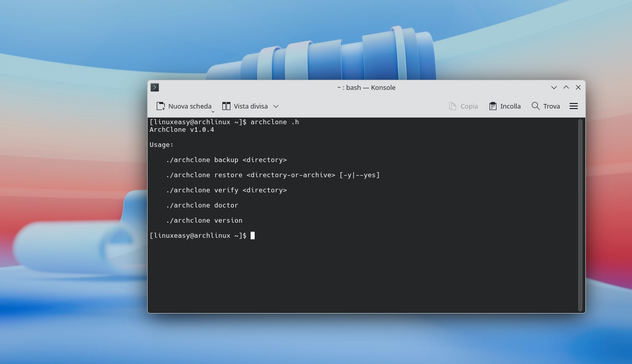Click the './archclone version' line
This screenshot has height=364, width=632.
pyautogui.click(x=204, y=220)
